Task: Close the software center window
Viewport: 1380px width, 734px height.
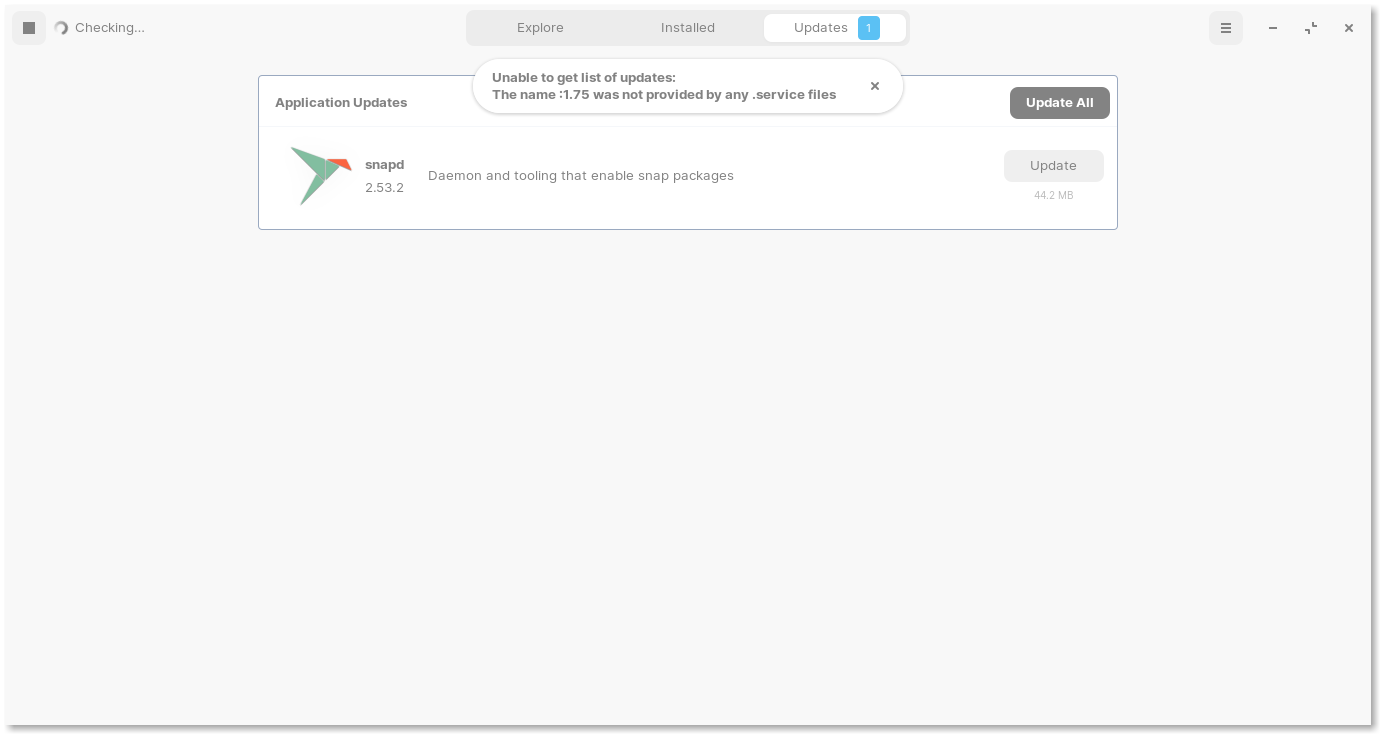Action: [x=1349, y=28]
